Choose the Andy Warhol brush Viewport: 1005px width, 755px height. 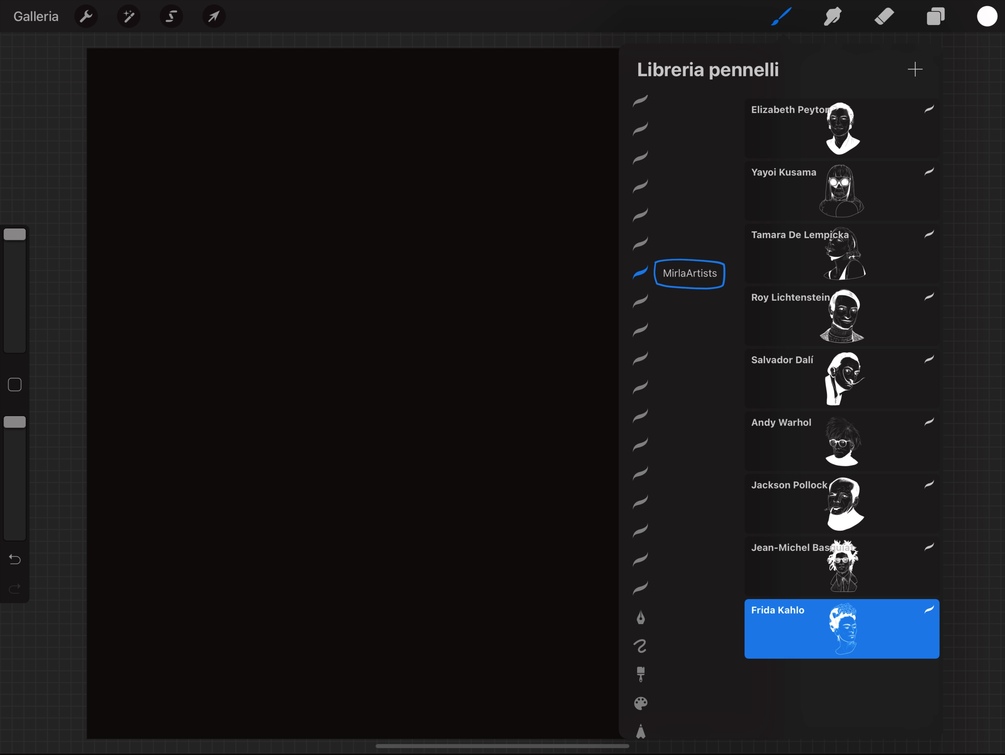(842, 441)
